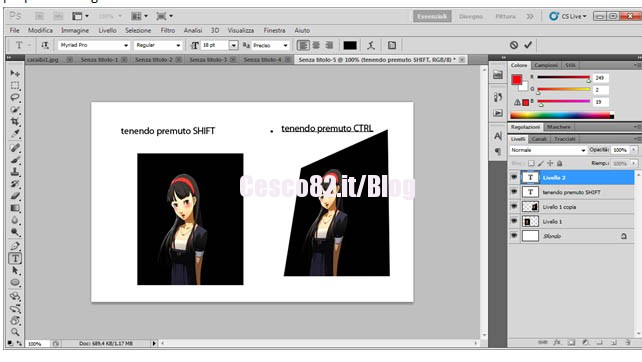Click the red foreground color swatch
This screenshot has height=362, width=642.
pyautogui.click(x=517, y=79)
